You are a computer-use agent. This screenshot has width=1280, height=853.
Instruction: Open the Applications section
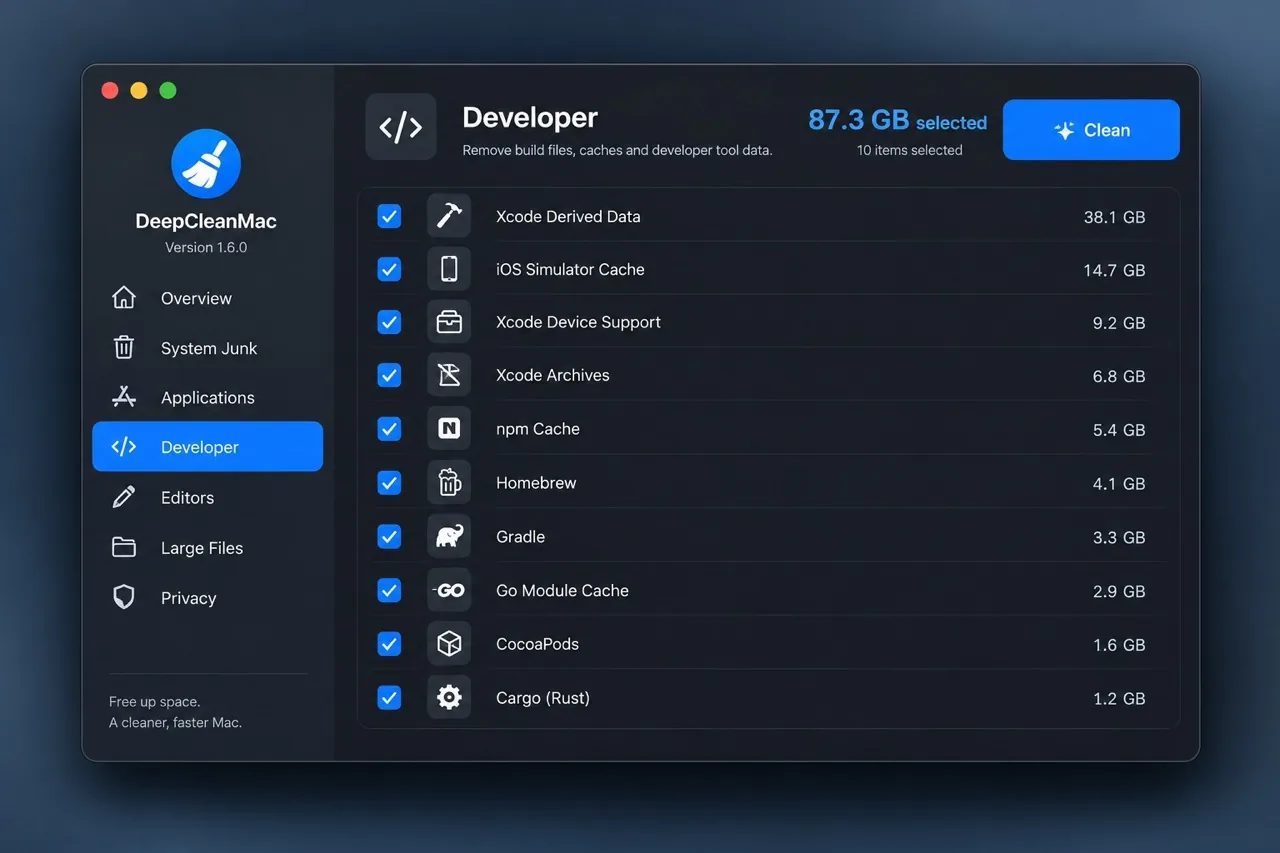(207, 397)
